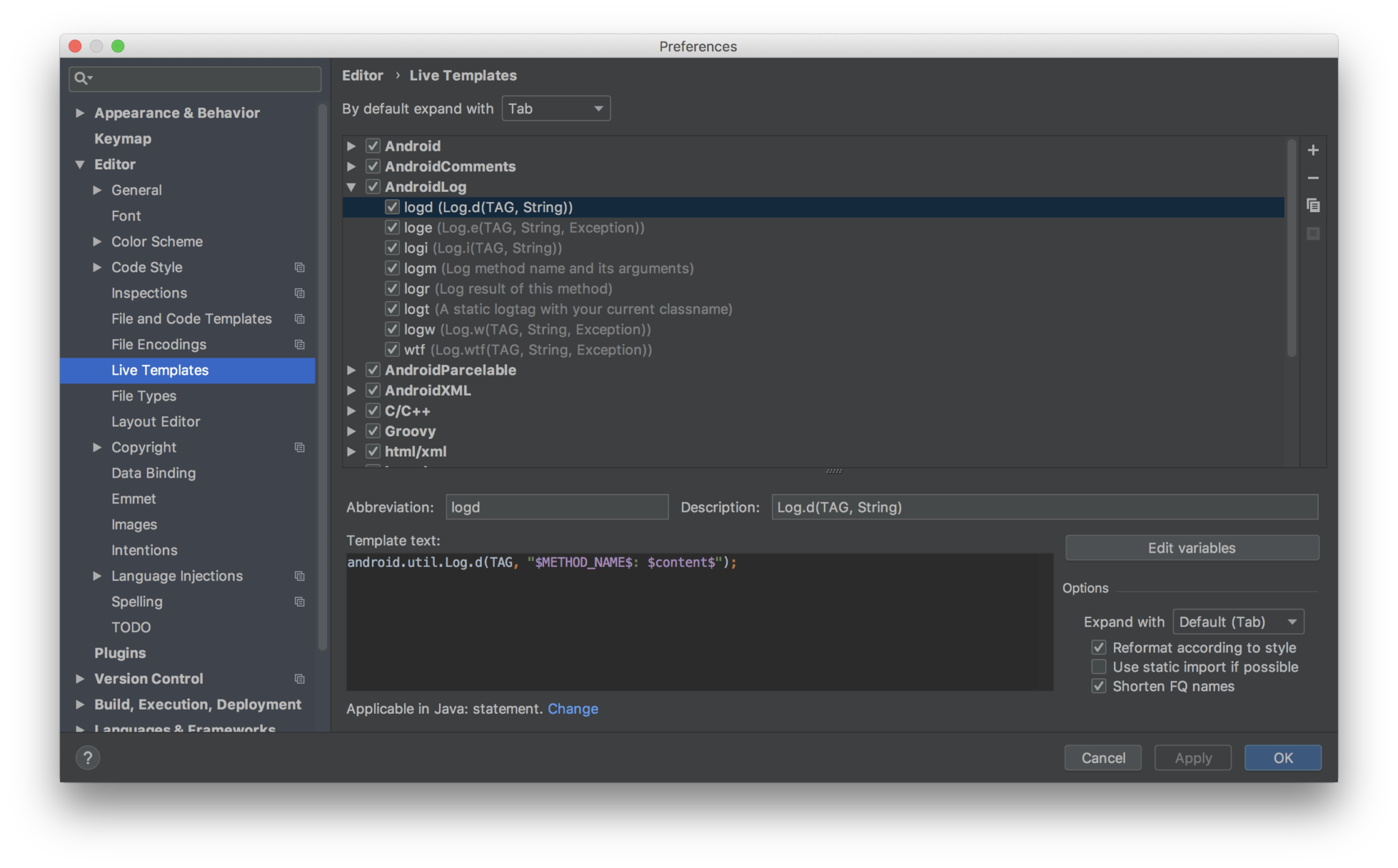The width and height of the screenshot is (1398, 868).
Task: Open the Editor breadcrumb link at the top
Action: (x=362, y=75)
